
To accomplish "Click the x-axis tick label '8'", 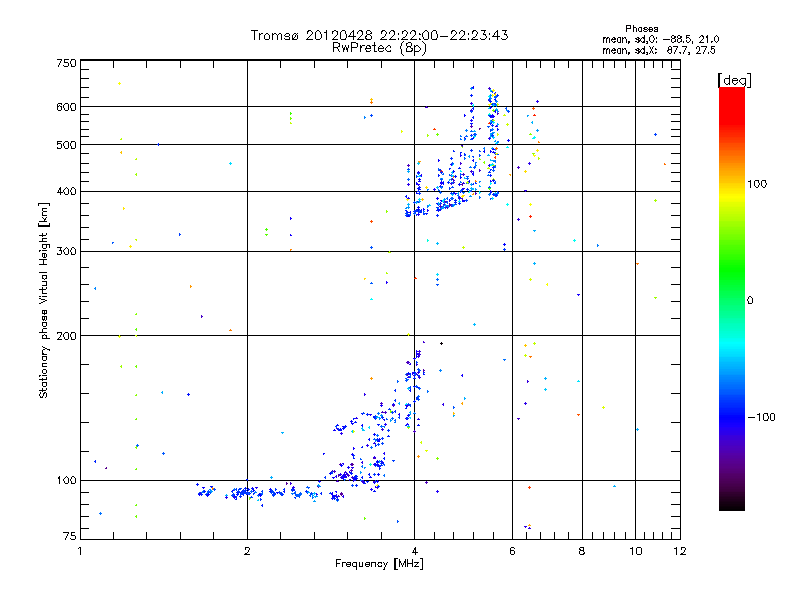I will click(582, 551).
